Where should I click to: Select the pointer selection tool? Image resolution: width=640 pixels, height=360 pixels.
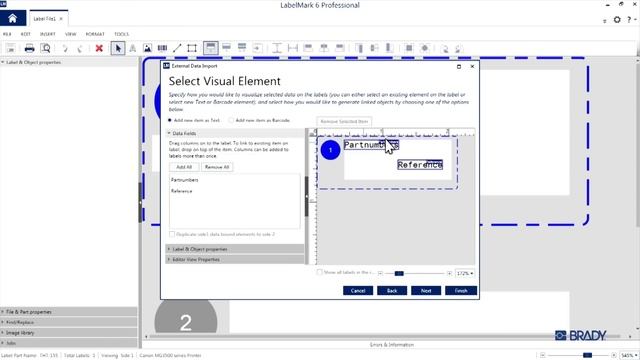(118, 48)
